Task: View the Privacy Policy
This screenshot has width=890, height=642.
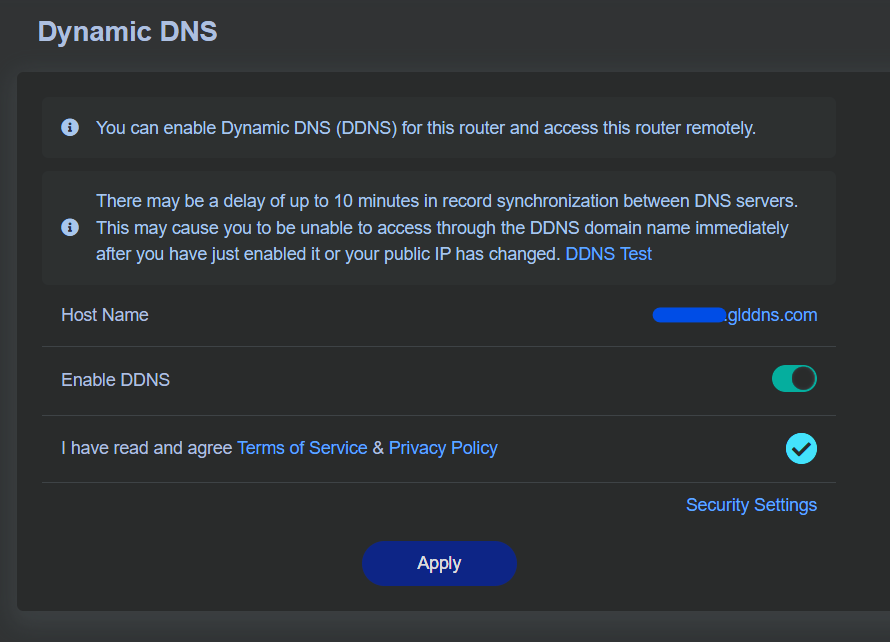Action: (443, 448)
